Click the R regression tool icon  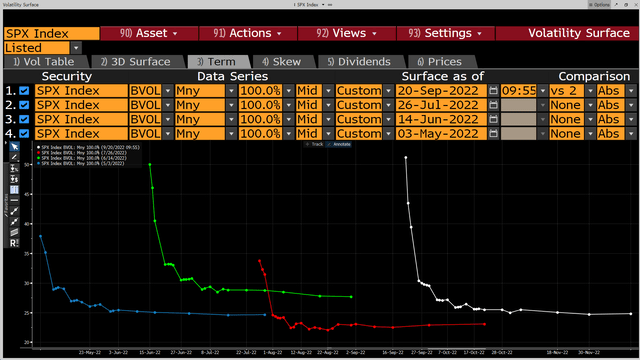(14, 243)
